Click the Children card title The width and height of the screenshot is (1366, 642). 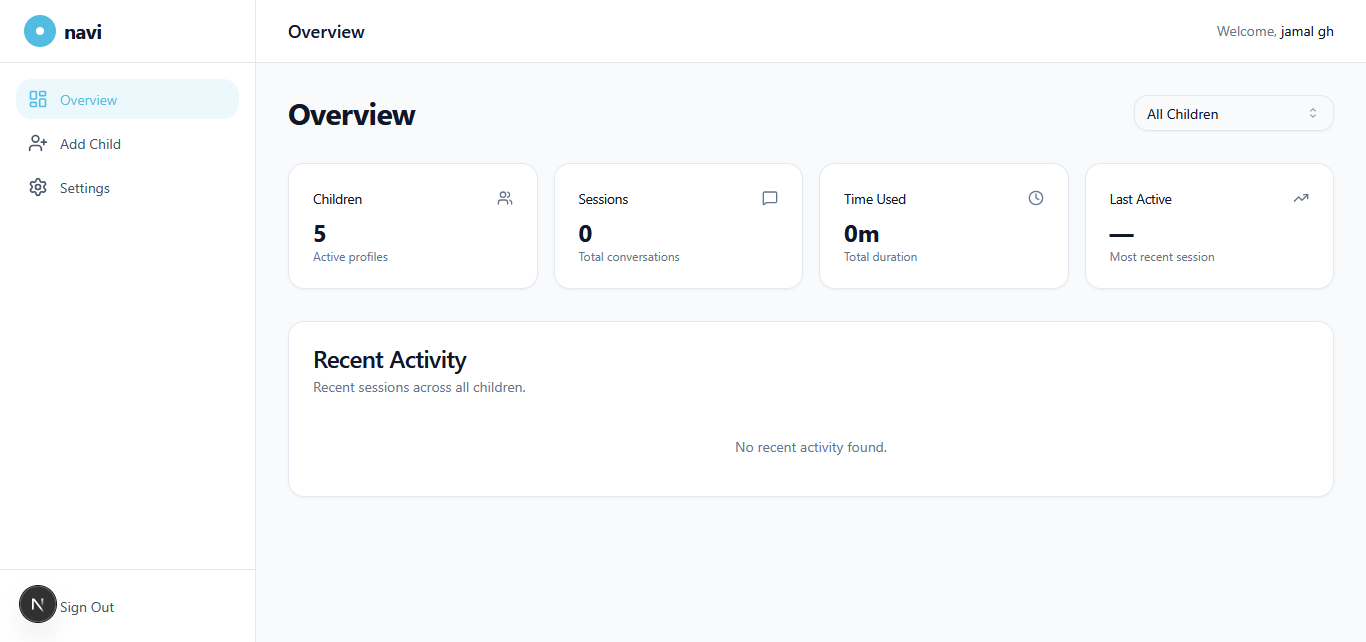tap(338, 199)
